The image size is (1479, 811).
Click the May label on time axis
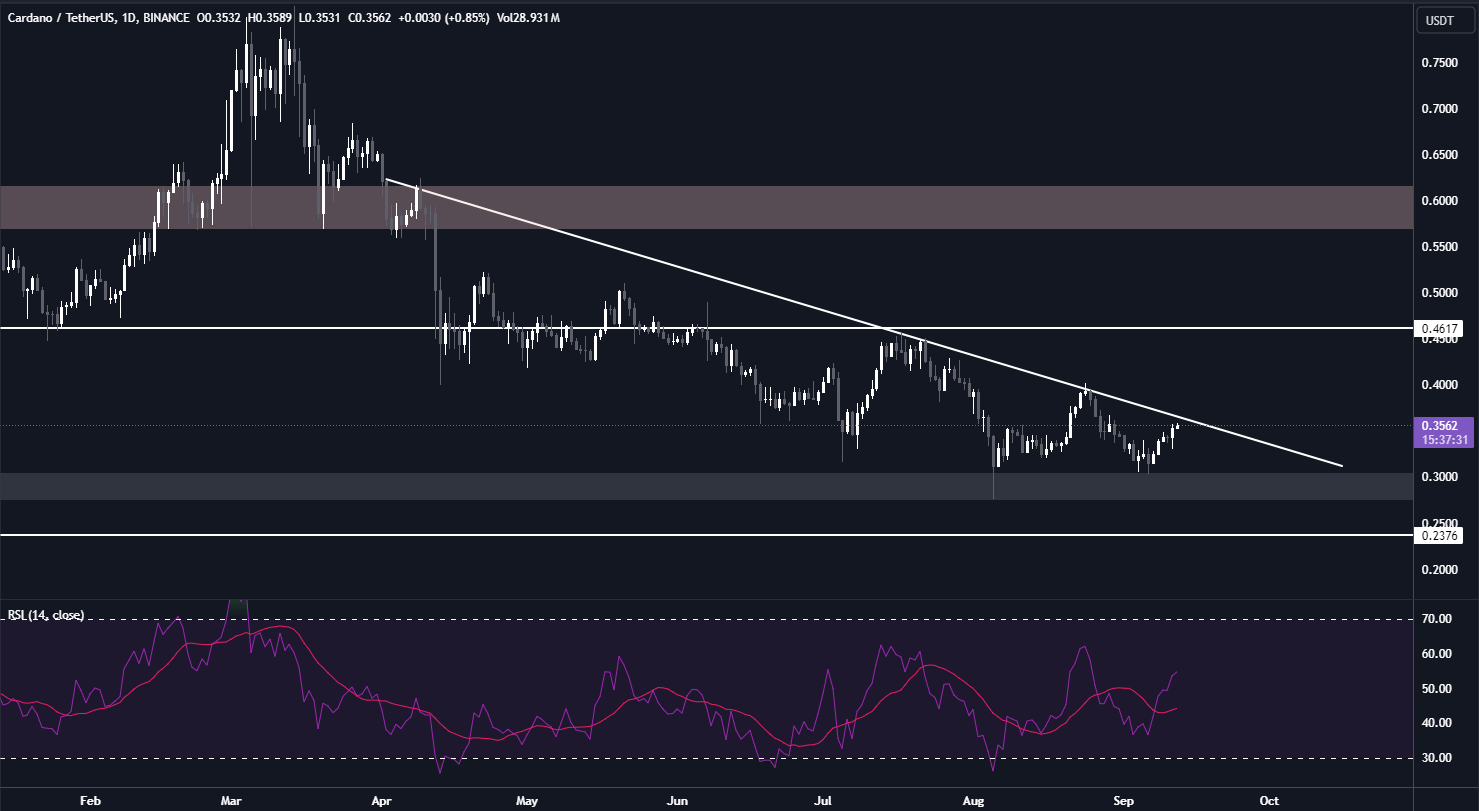[527, 800]
